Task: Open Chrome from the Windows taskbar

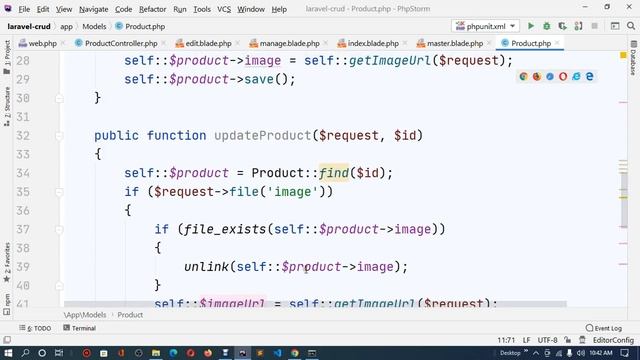Action: 295,353
